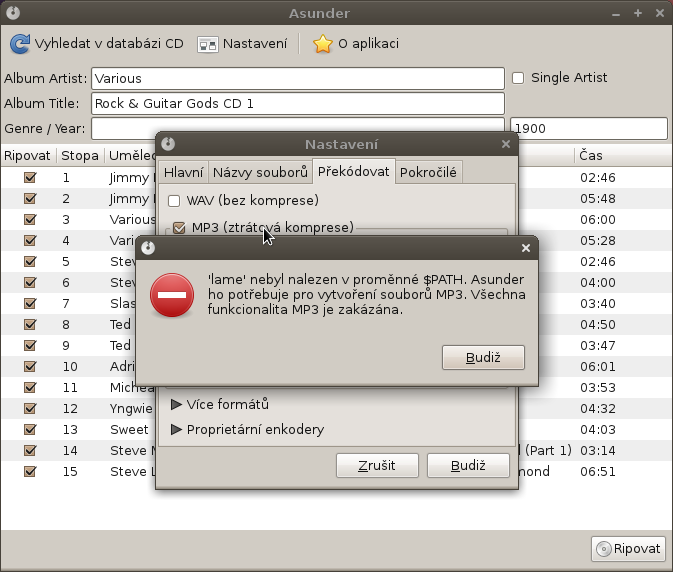Click the Album Title input field
This screenshot has width=673, height=572.
click(x=298, y=103)
